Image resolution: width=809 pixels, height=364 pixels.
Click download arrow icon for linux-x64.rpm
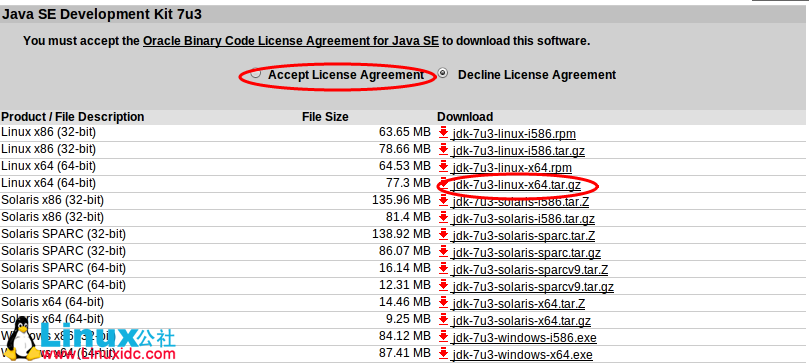(443, 167)
